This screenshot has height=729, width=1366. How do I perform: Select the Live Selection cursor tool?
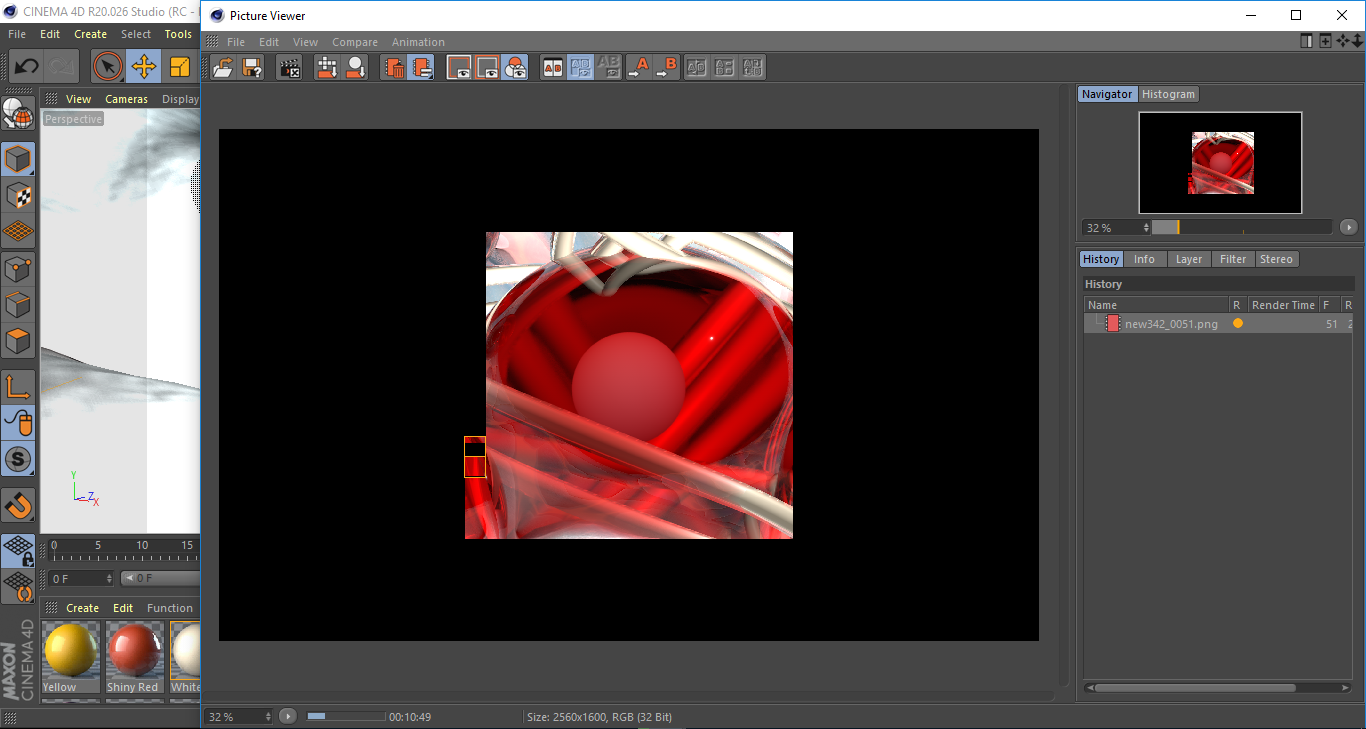click(x=108, y=67)
